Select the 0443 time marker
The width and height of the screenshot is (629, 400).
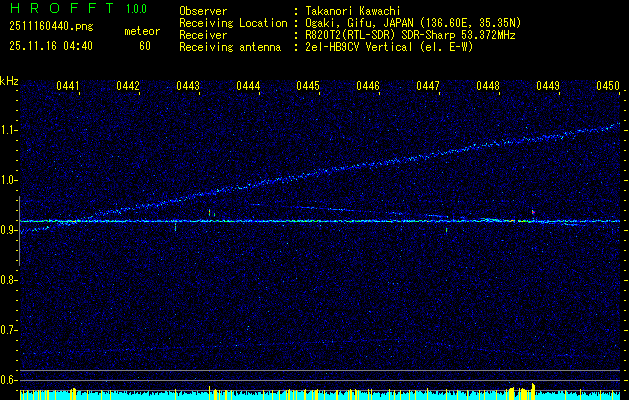point(188,87)
